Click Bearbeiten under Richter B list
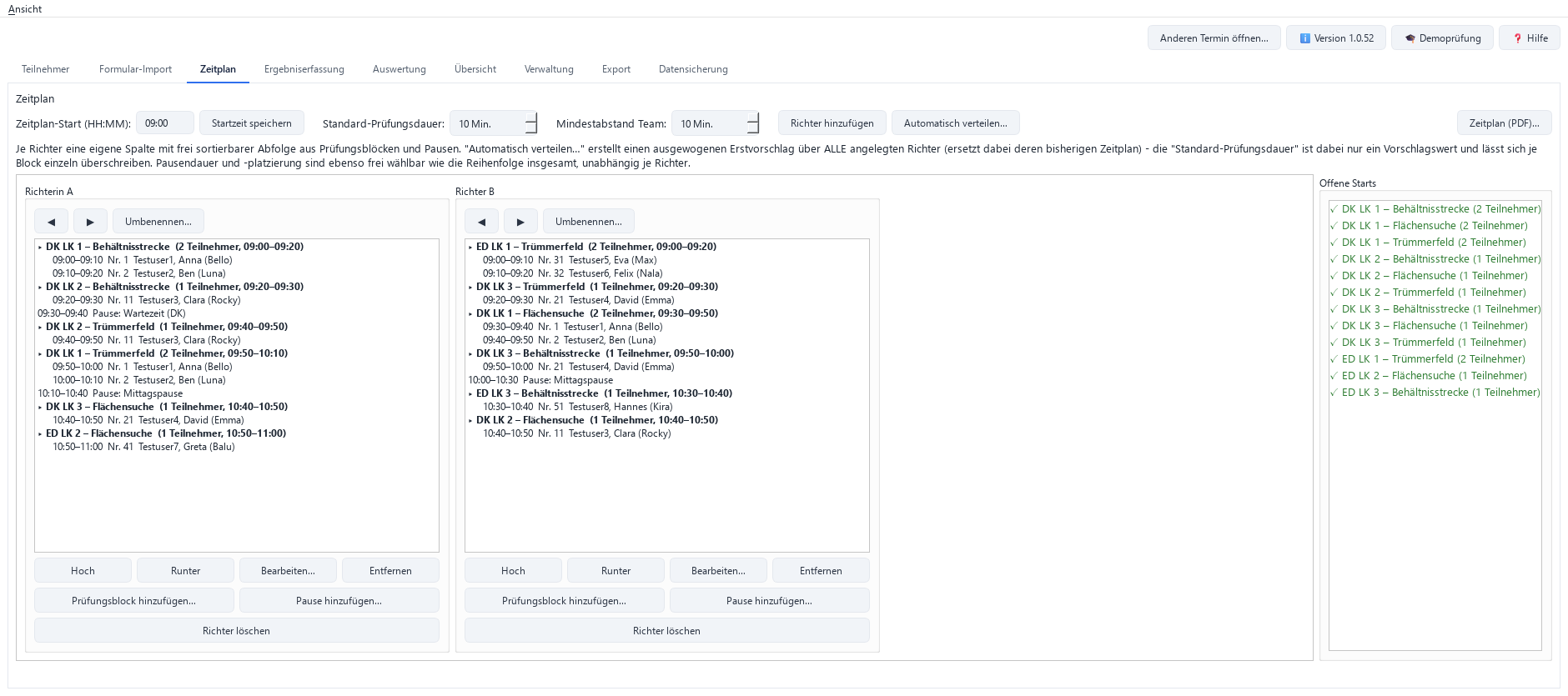Screen dimensions: 1568x696 pyautogui.click(x=718, y=571)
